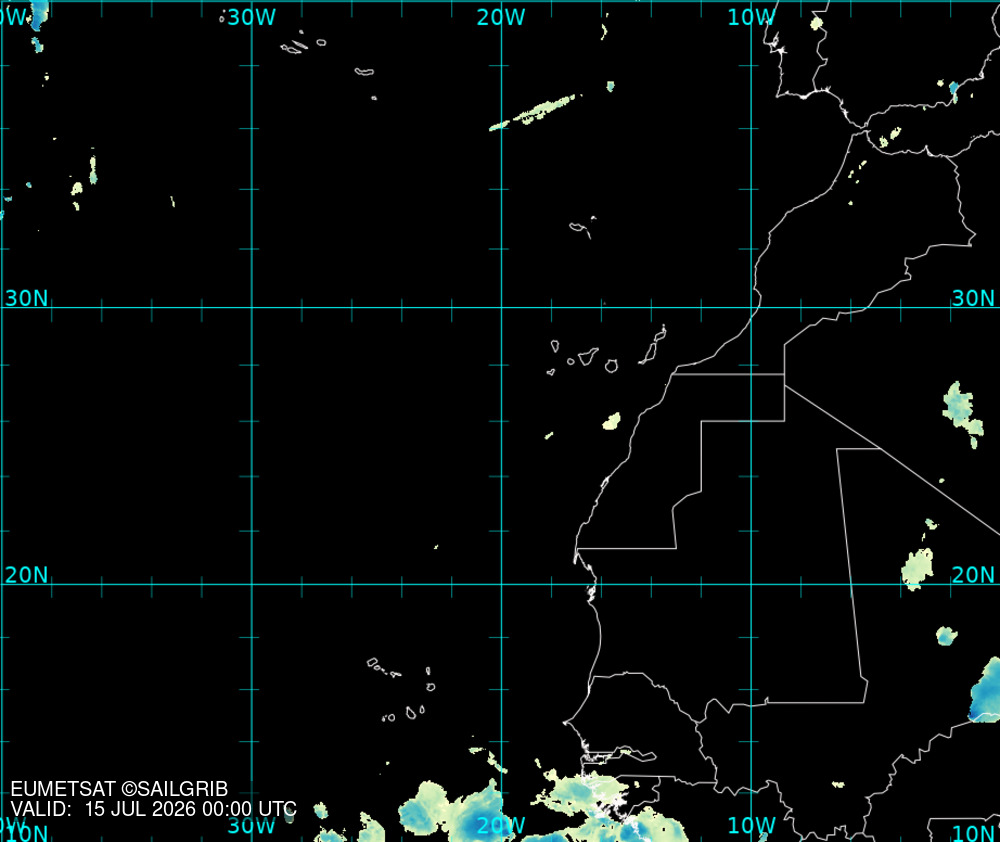Click the VALID: 15 JUL 2026 00:00 UTC timestamp
This screenshot has width=1000, height=842.
[154, 809]
